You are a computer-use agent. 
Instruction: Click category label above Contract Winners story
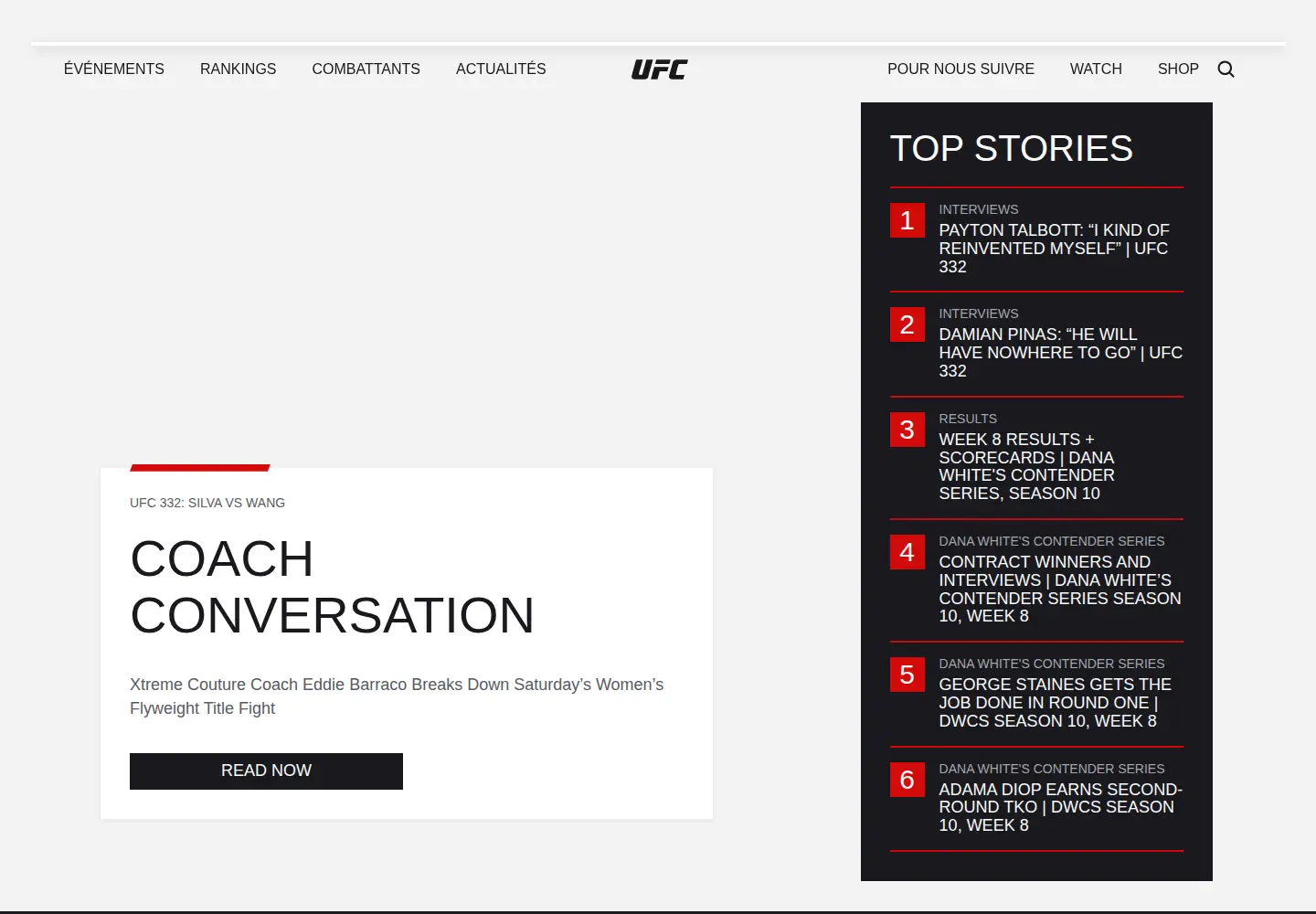click(1052, 541)
